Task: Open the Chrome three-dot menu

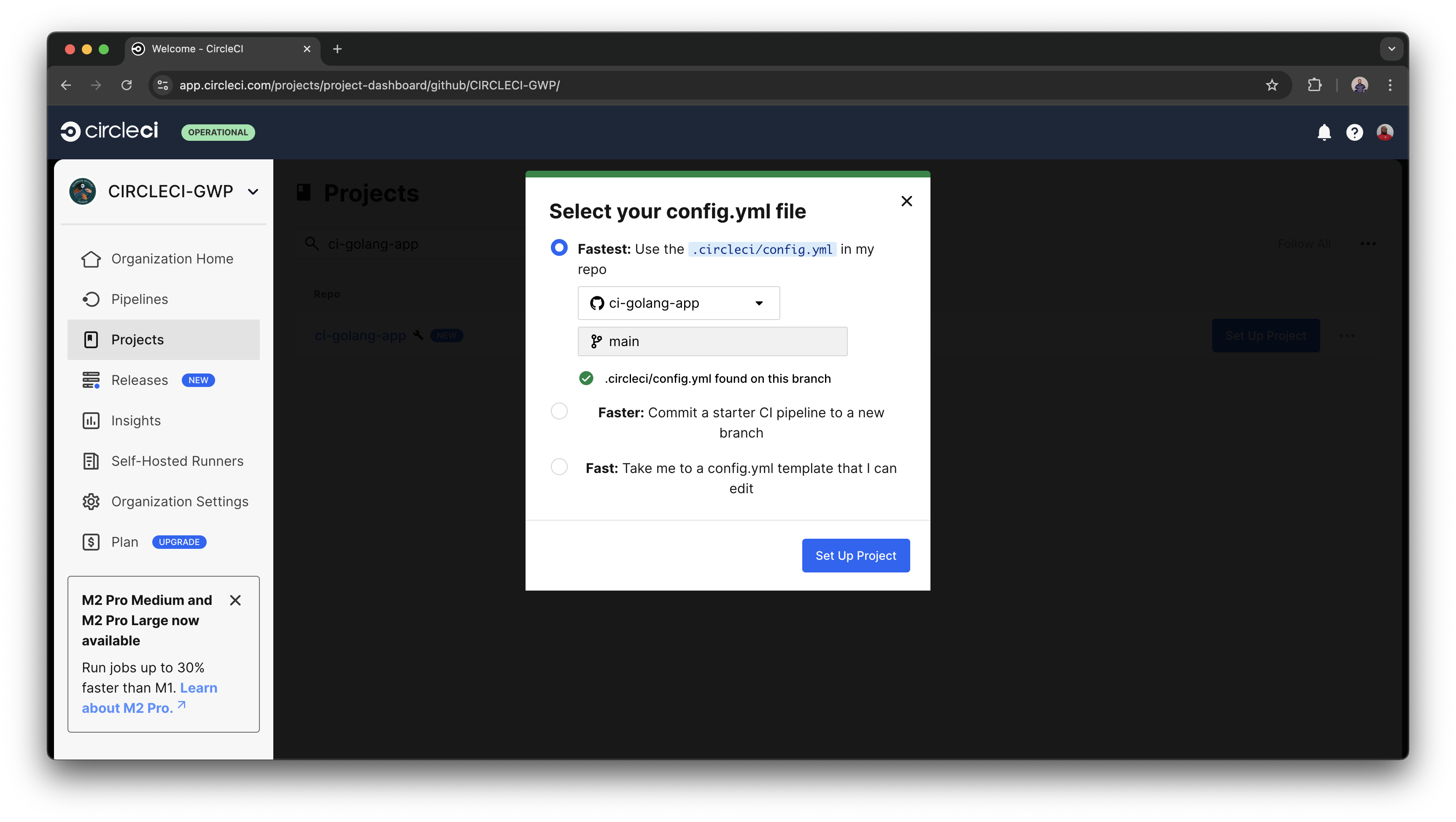Action: [1390, 85]
